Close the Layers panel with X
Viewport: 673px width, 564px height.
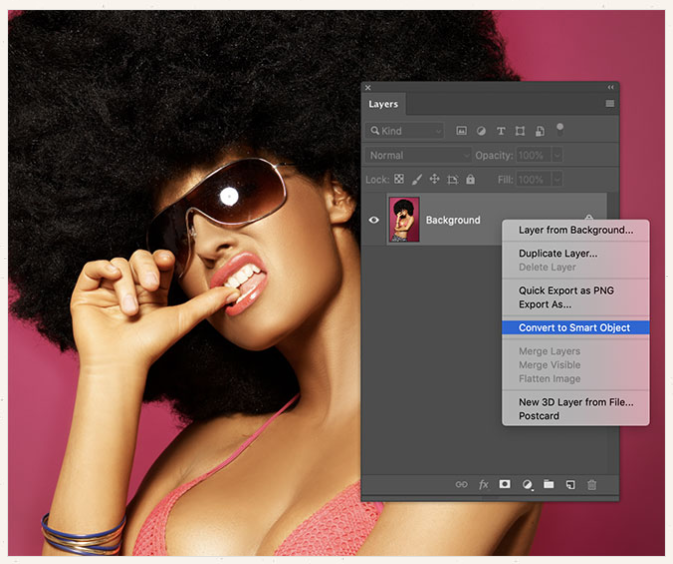pyautogui.click(x=368, y=88)
